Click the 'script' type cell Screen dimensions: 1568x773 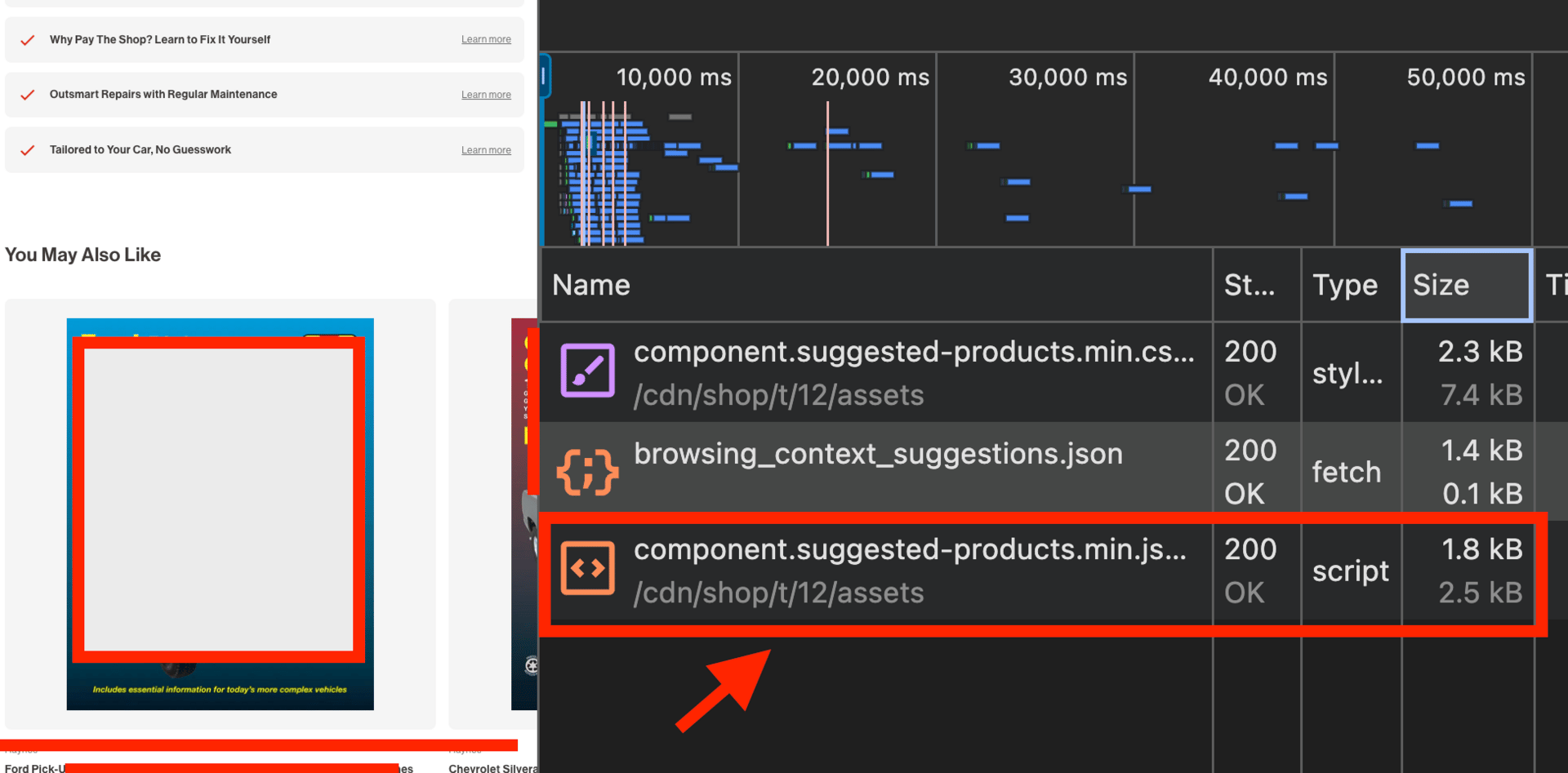coord(1351,571)
